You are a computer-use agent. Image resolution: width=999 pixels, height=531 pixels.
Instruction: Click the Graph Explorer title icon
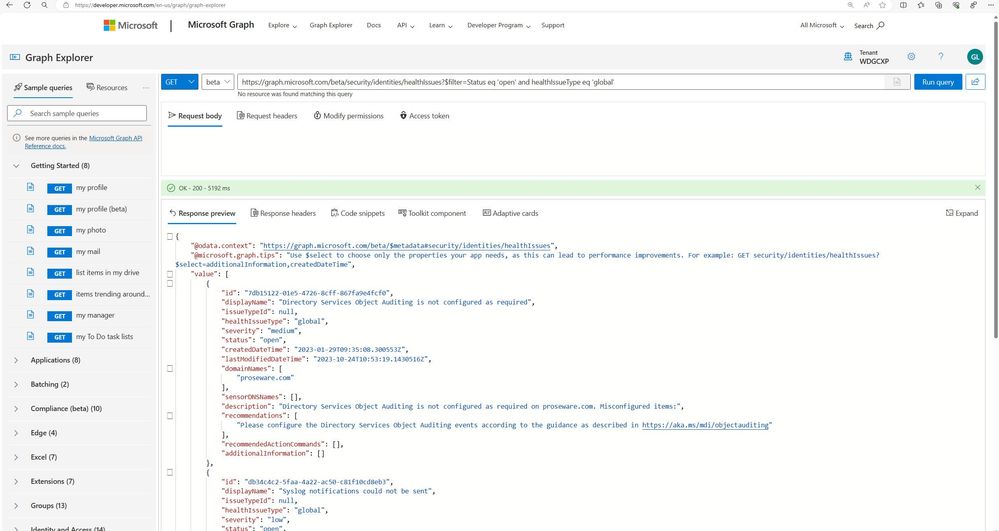[15, 57]
